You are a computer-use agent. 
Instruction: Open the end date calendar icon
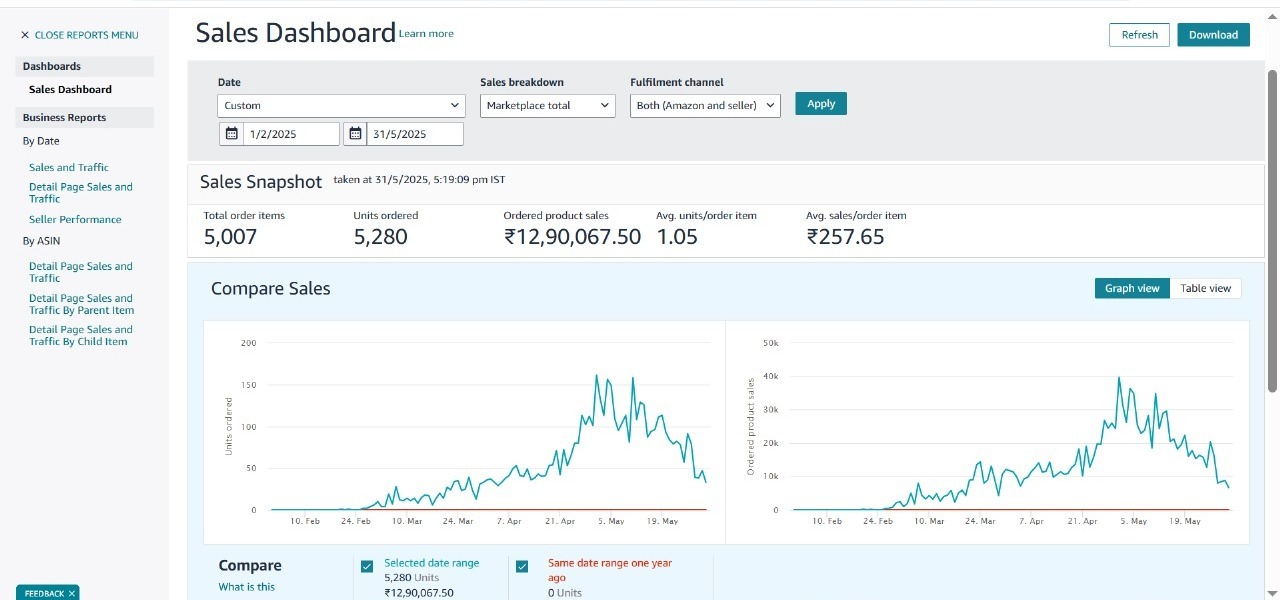356,134
